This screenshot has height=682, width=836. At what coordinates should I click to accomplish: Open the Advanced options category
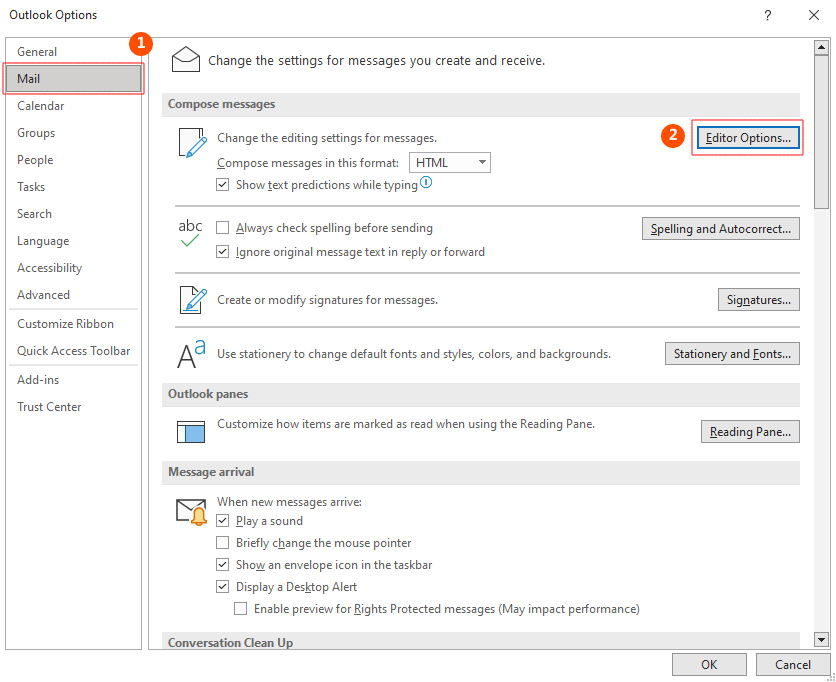point(43,295)
